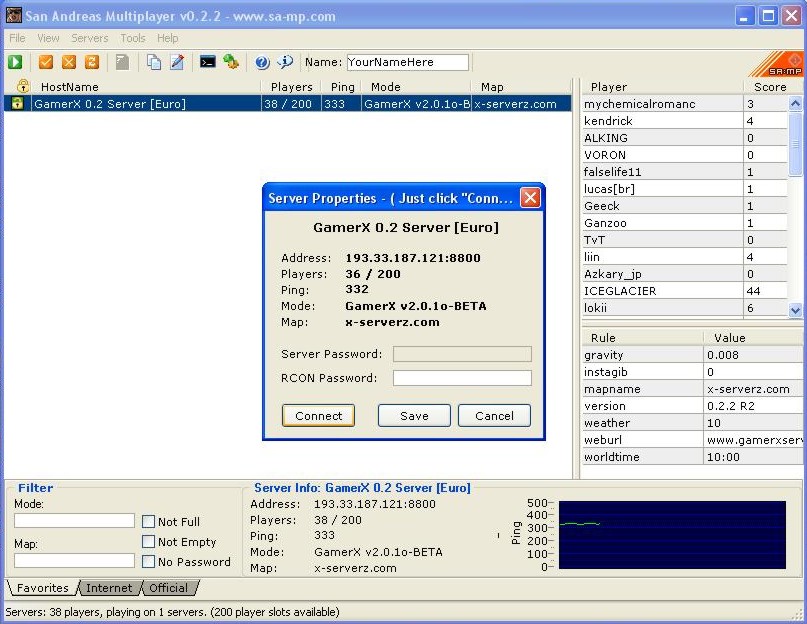This screenshot has width=807, height=624.
Task: Click the player list scrollbar up arrow
Action: point(795,103)
